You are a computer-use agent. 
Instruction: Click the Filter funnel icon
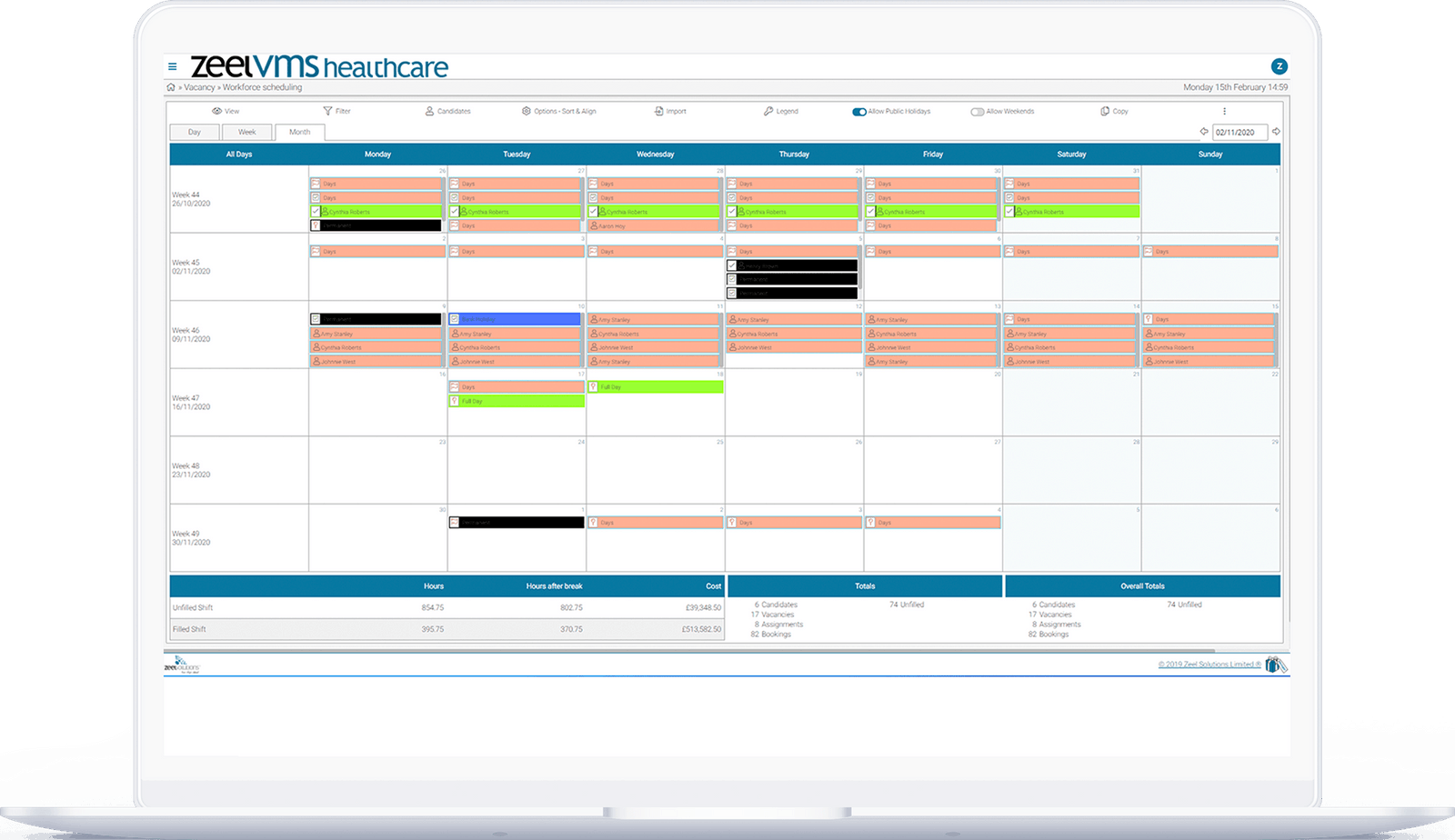pyautogui.click(x=326, y=111)
